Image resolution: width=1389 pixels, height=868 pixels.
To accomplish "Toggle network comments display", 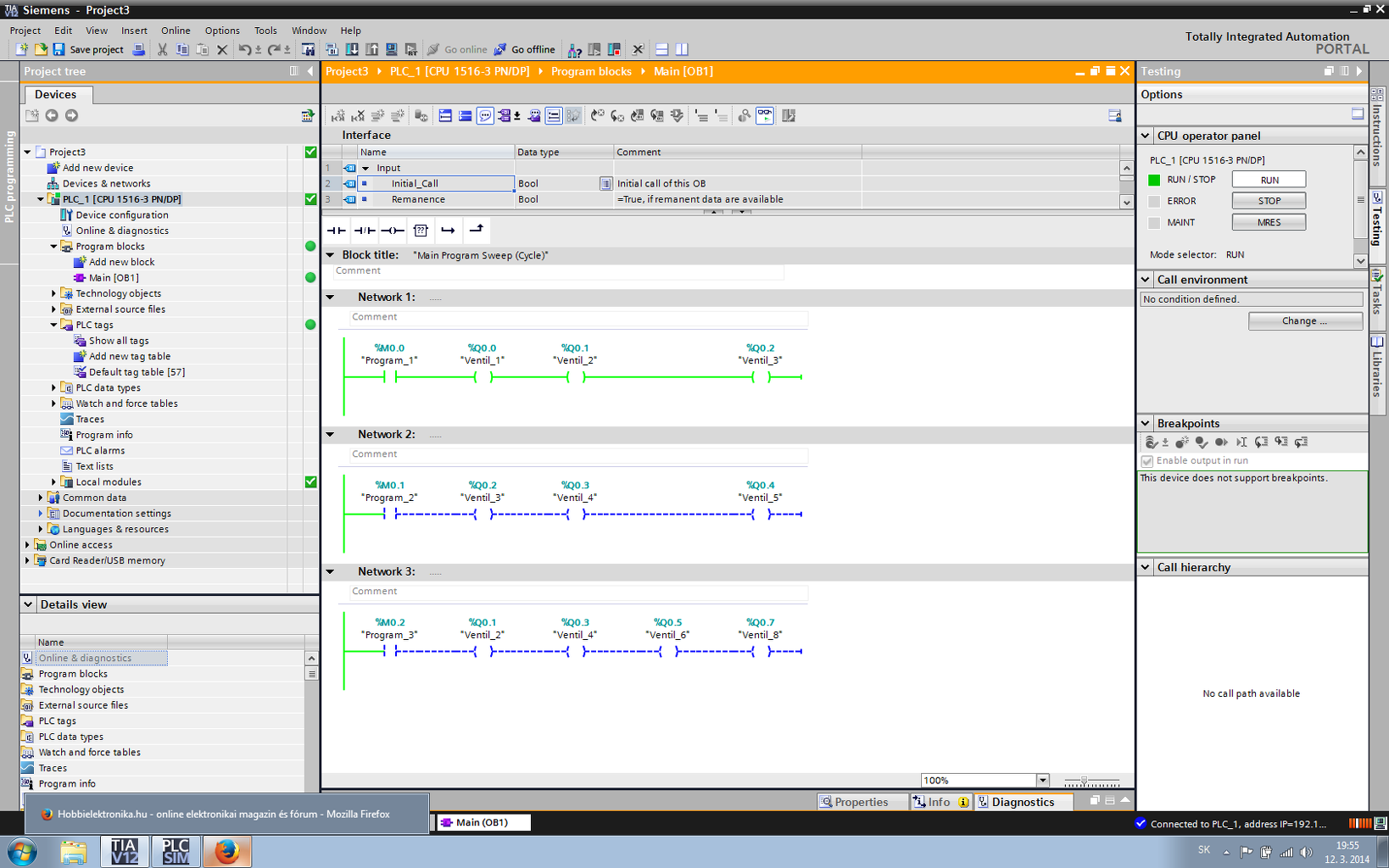I will tap(485, 115).
